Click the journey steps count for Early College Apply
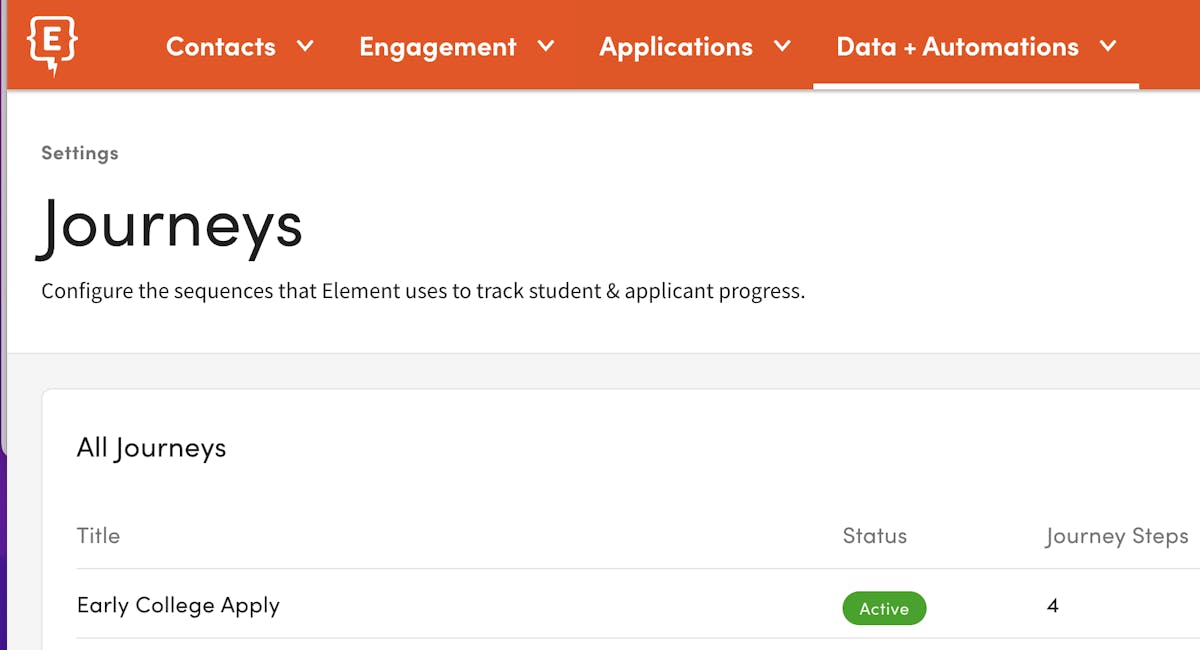The width and height of the screenshot is (1200, 650). 1050,605
